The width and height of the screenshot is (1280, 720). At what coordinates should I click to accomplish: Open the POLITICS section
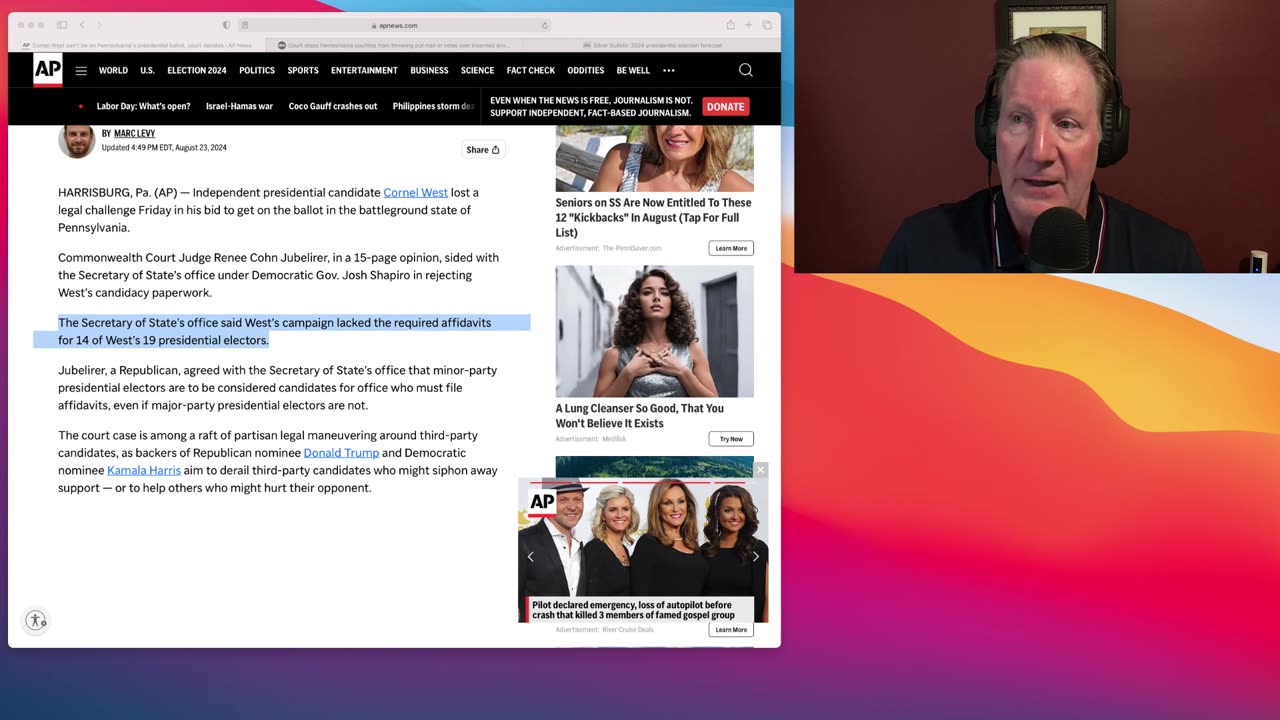coord(257,71)
